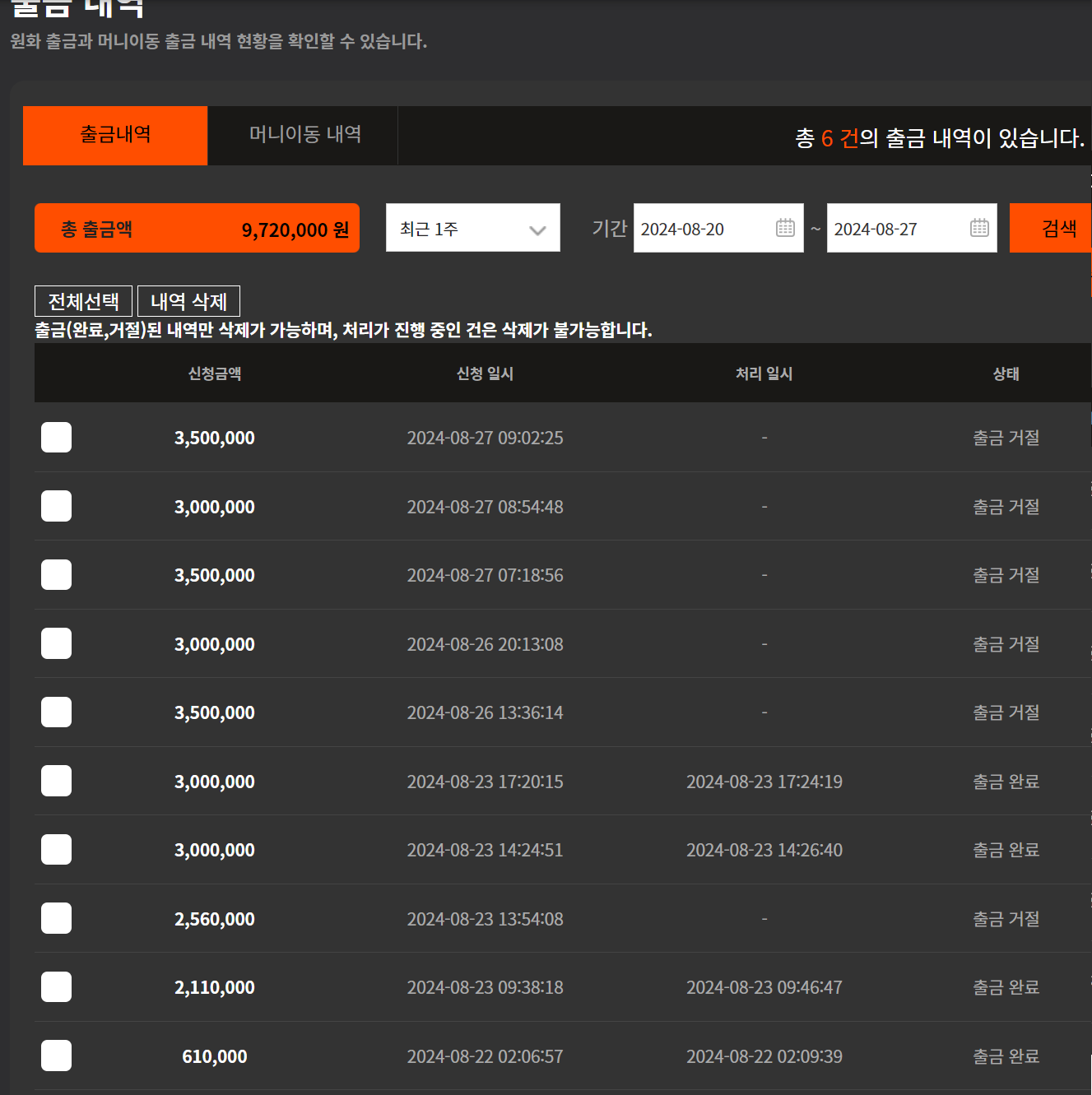Click the 처리 일시 column header

coord(764,374)
